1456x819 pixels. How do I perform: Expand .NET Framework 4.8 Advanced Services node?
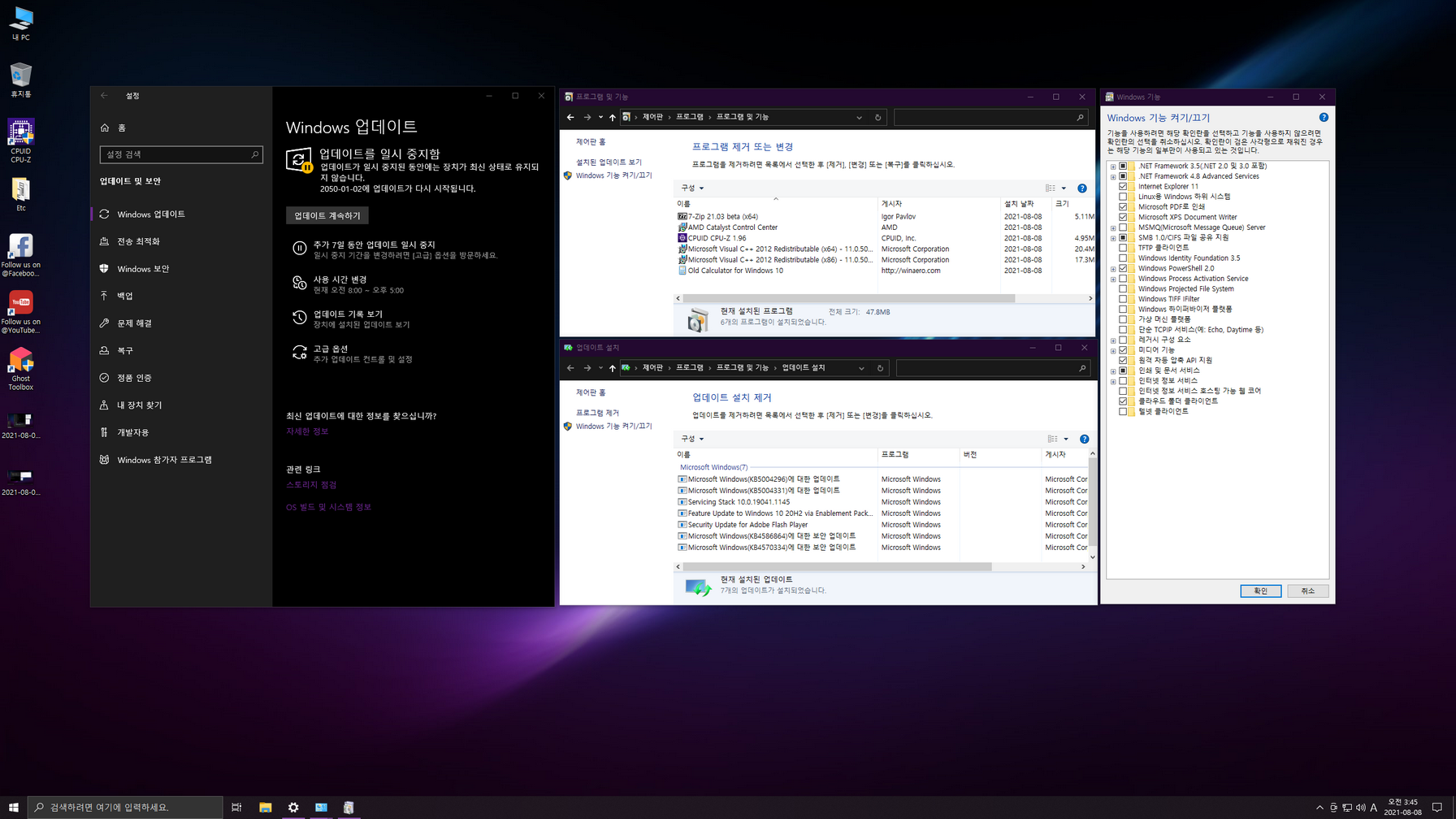1113,176
